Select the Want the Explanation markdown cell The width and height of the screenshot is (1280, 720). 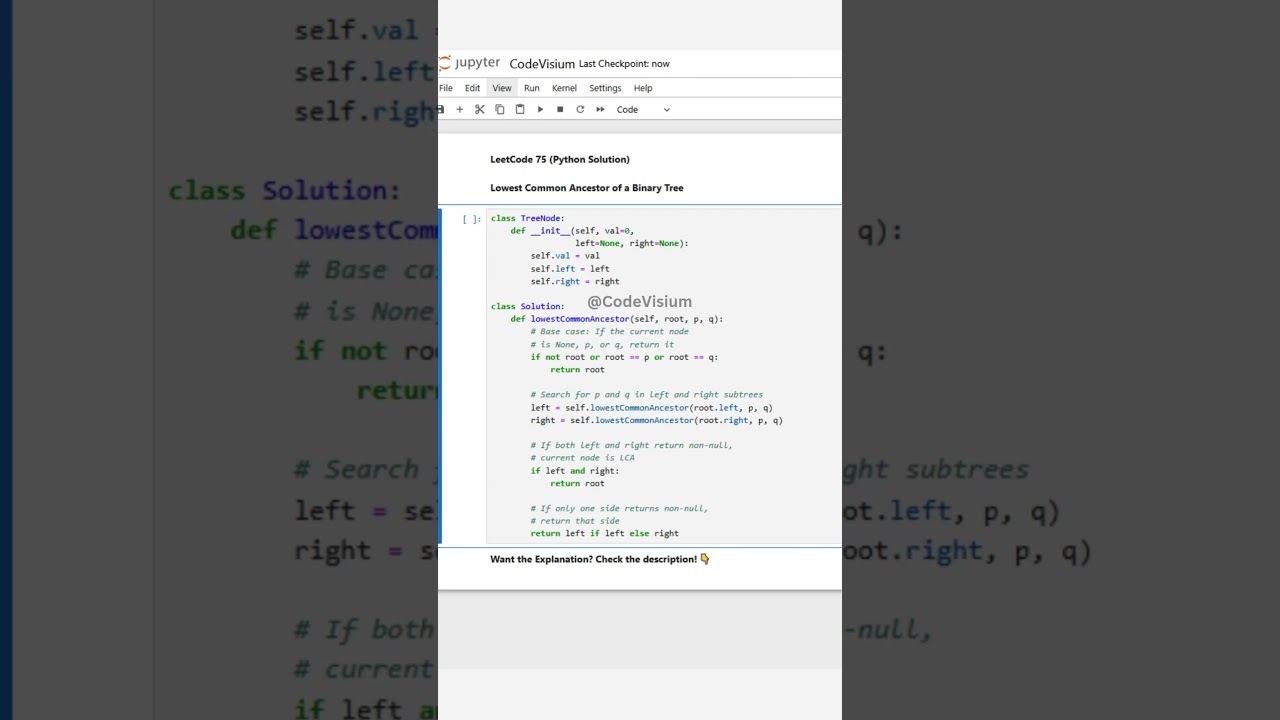pos(600,559)
